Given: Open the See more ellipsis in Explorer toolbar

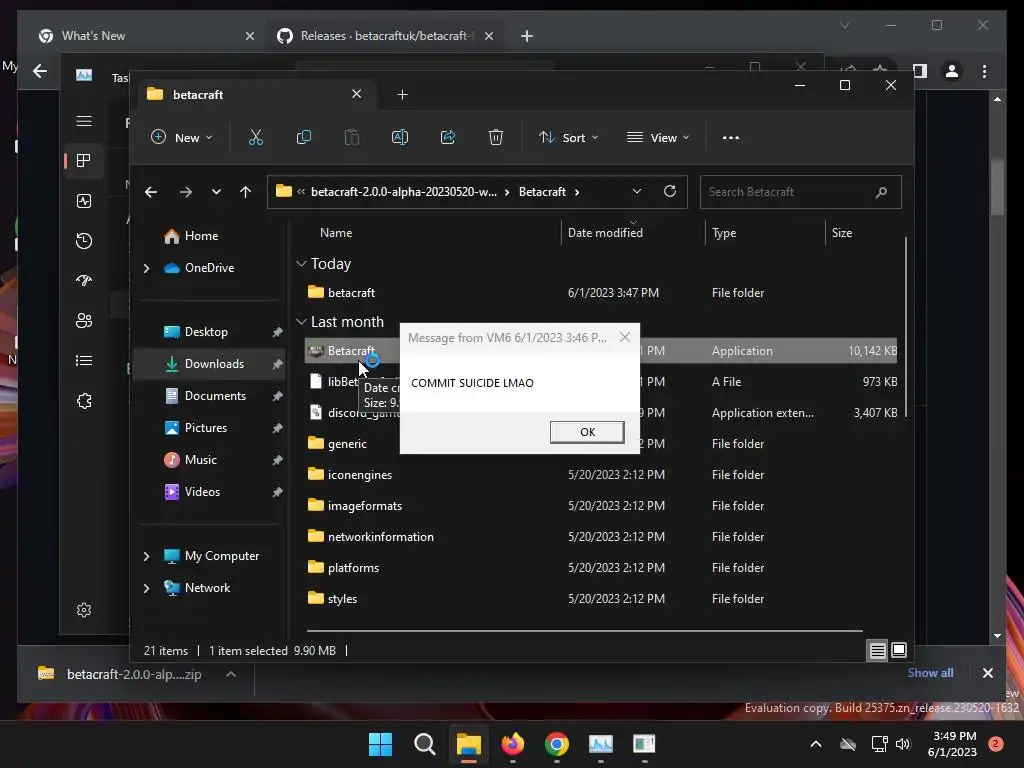Looking at the screenshot, I should click(x=731, y=138).
